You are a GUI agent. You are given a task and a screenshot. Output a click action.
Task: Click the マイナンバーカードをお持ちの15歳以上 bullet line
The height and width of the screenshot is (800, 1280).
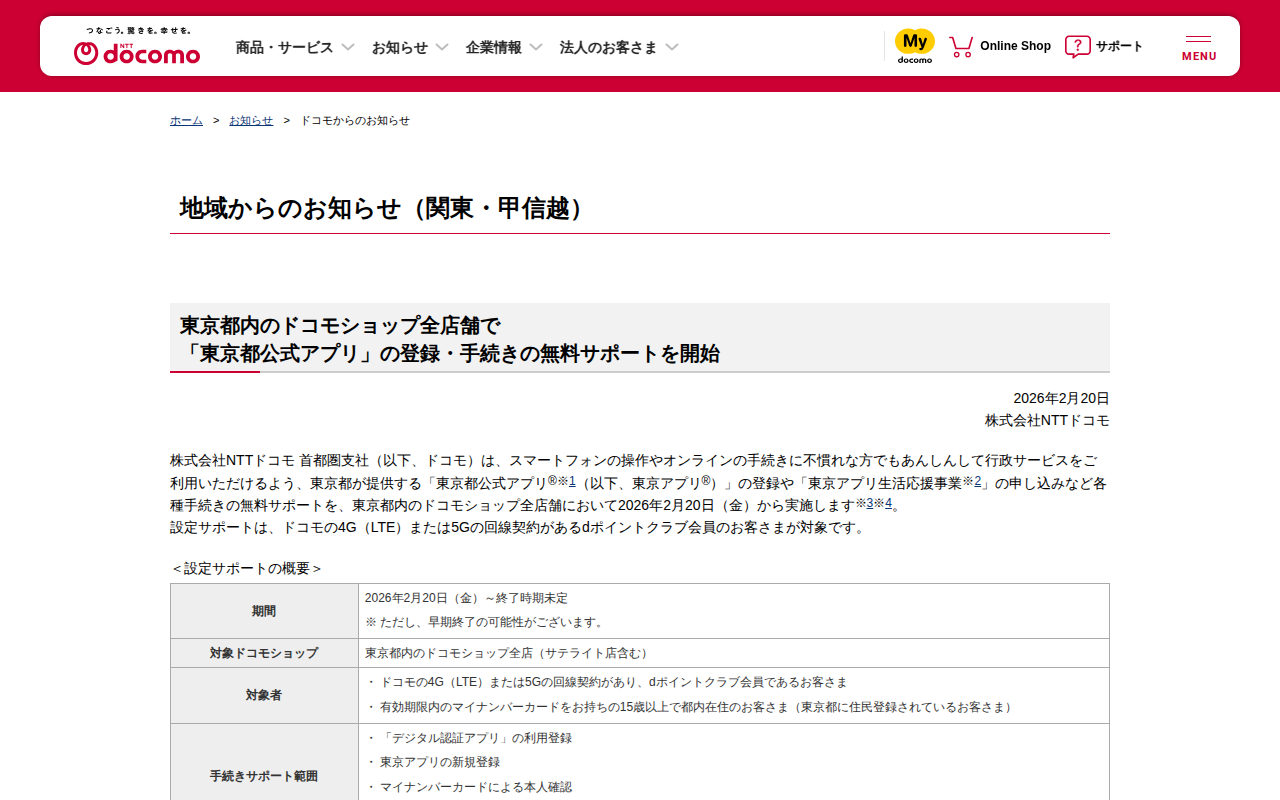pyautogui.click(x=690, y=707)
